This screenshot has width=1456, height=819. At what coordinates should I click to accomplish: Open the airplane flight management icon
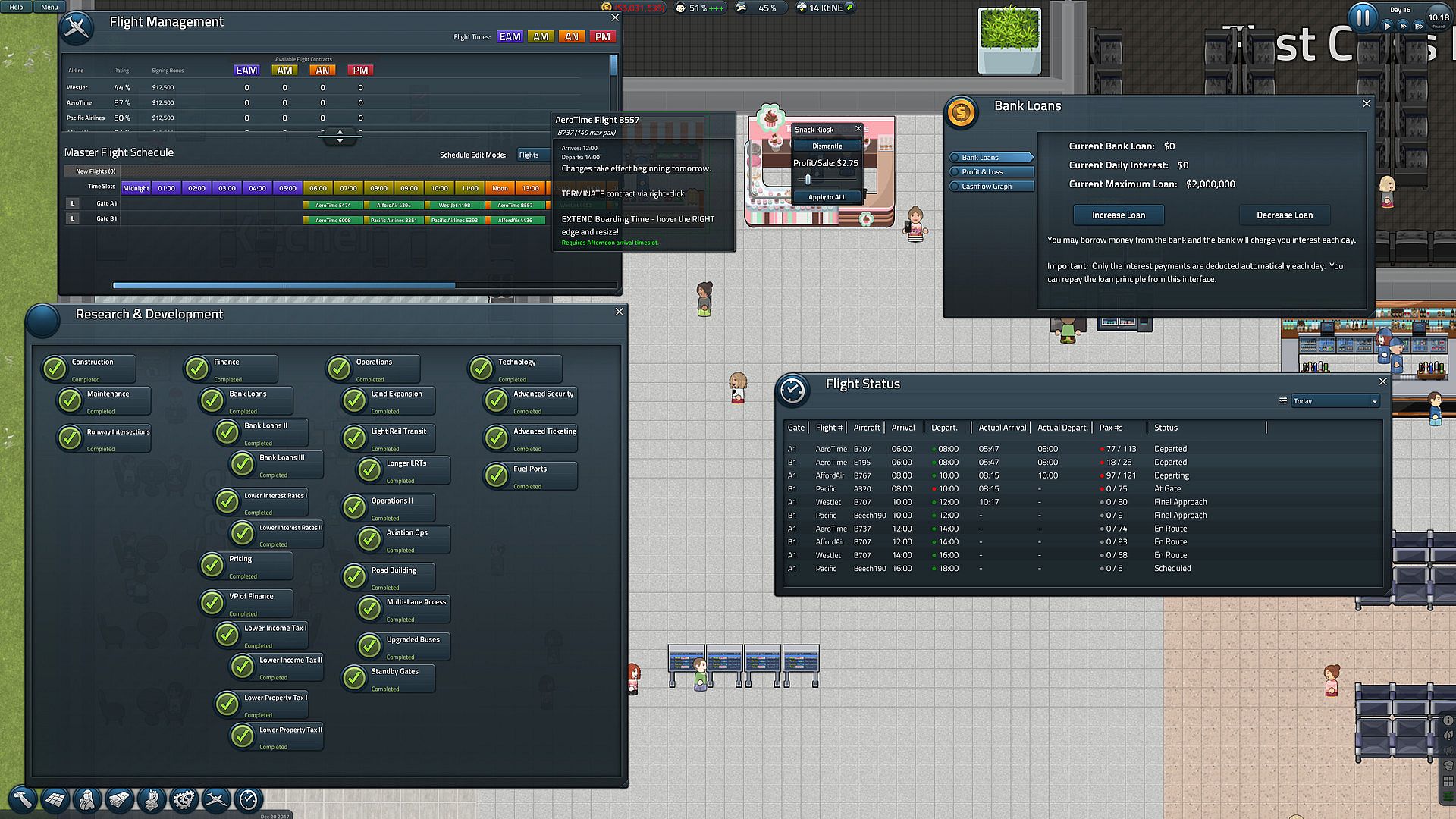[217, 799]
